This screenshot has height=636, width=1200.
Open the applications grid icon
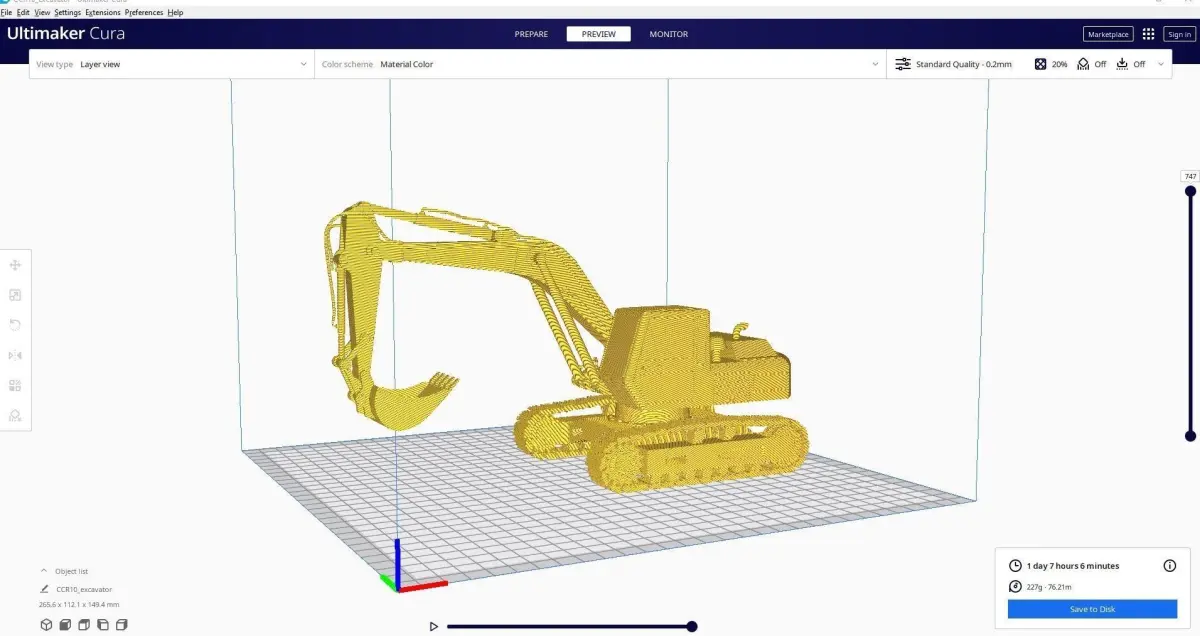pos(1148,34)
